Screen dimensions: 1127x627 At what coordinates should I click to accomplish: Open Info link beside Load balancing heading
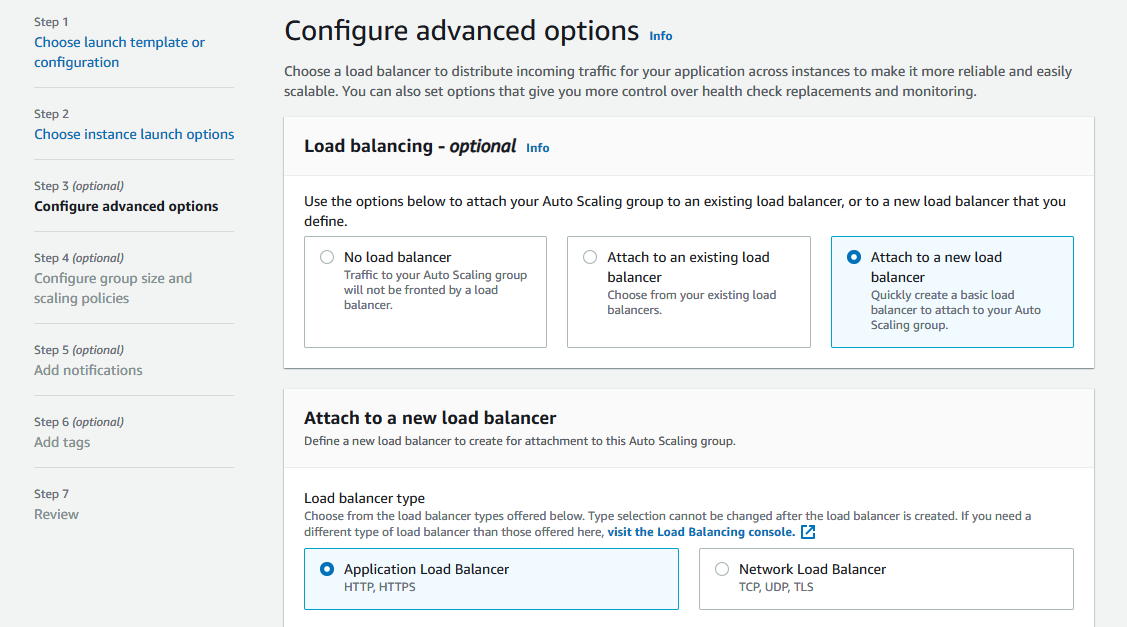(x=537, y=148)
